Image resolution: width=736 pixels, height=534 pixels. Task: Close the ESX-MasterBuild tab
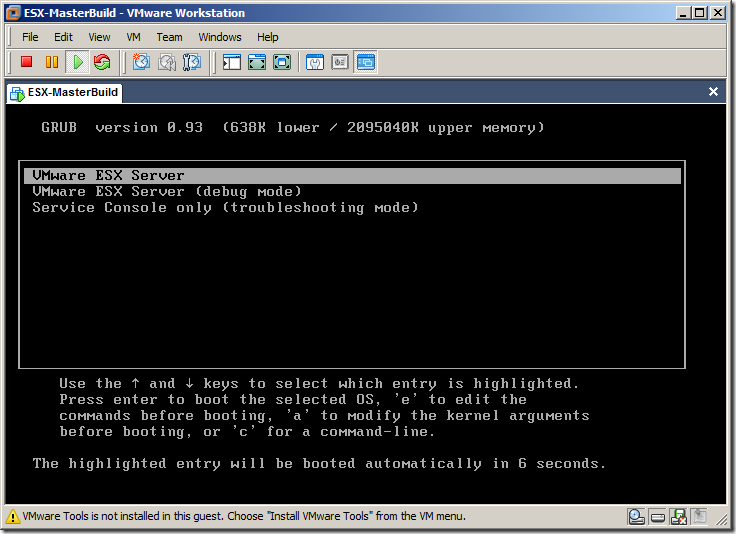tap(713, 92)
